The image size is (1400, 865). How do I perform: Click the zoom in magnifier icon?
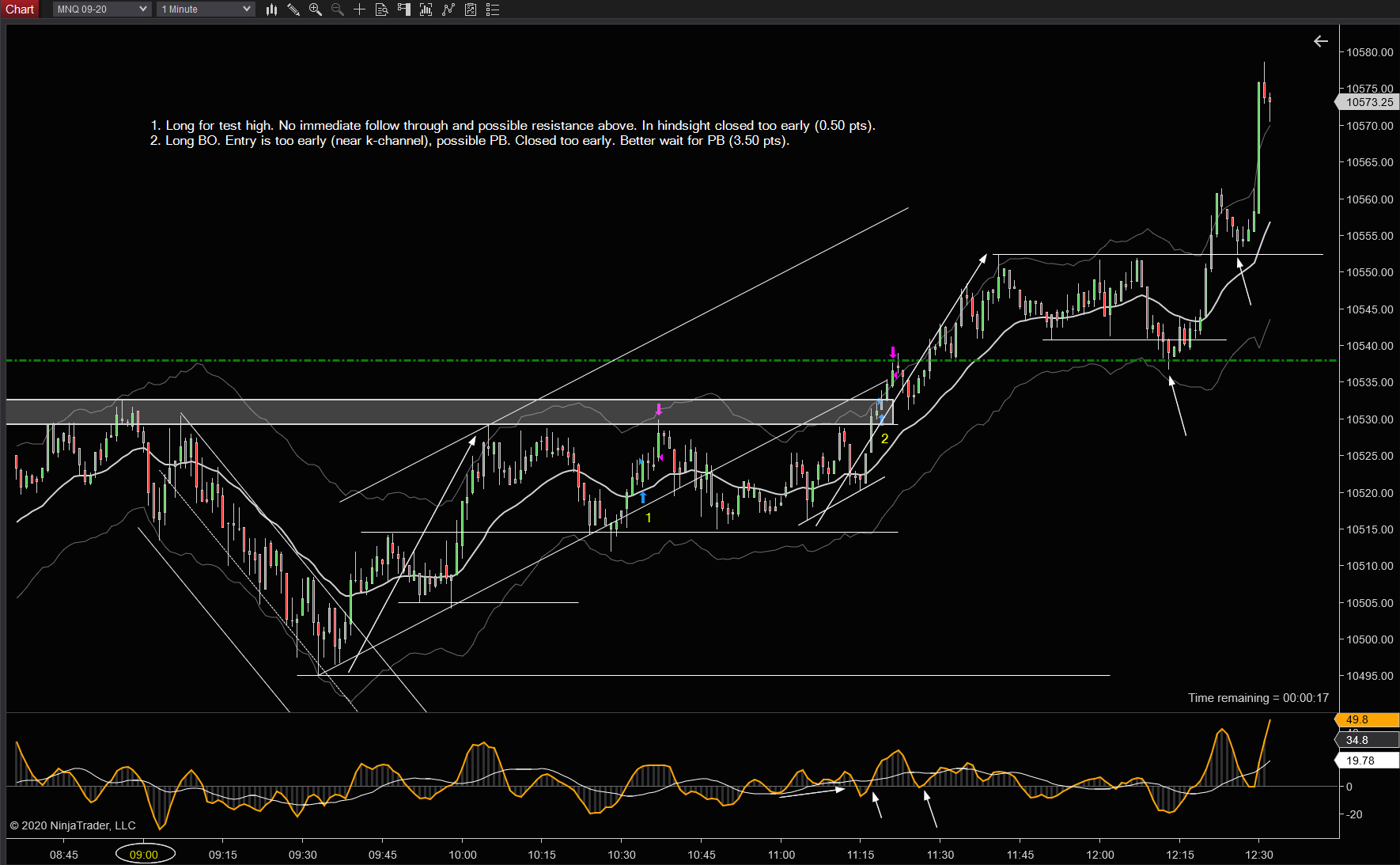tap(316, 9)
